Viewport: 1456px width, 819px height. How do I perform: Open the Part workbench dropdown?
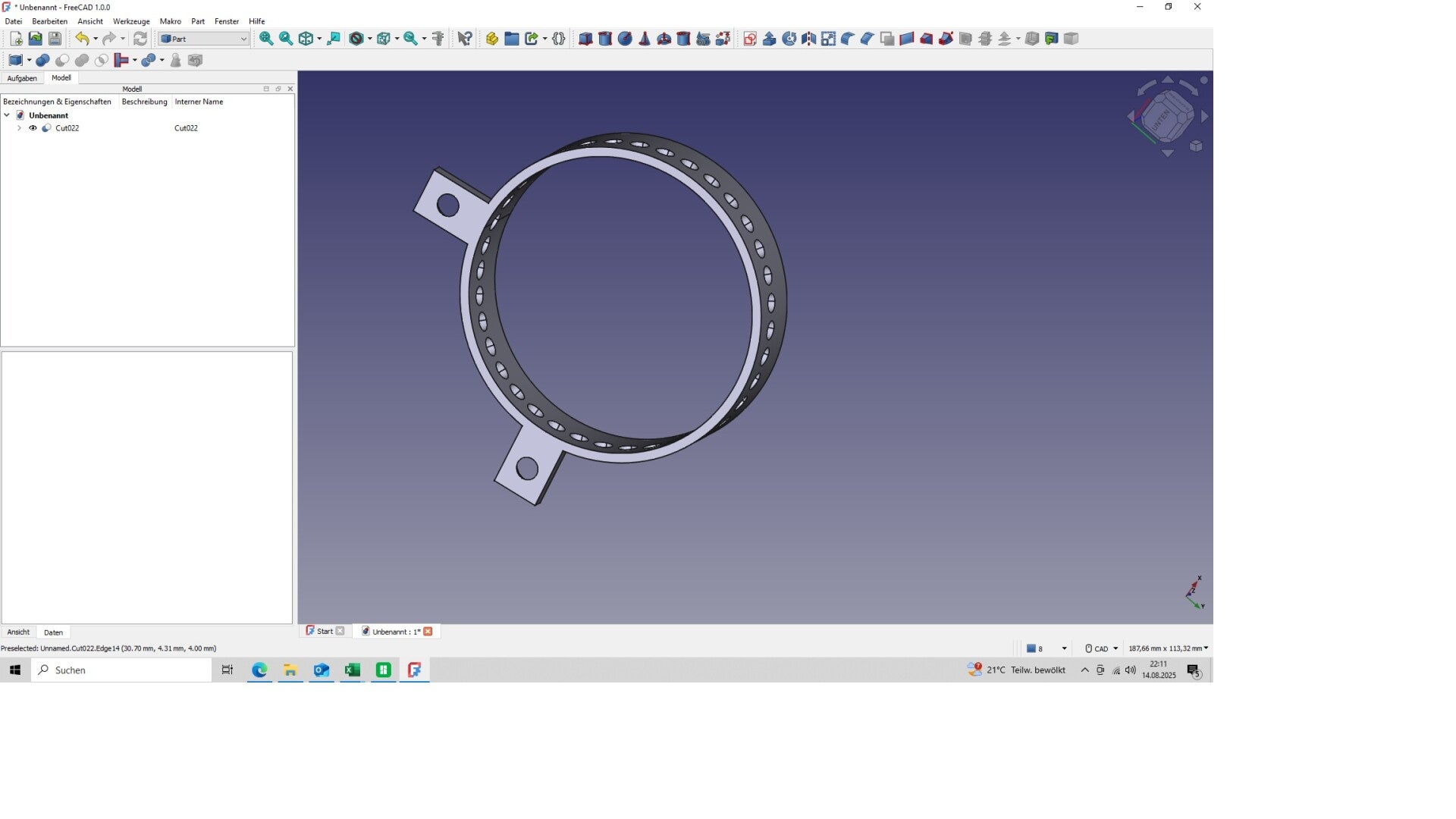[x=203, y=39]
